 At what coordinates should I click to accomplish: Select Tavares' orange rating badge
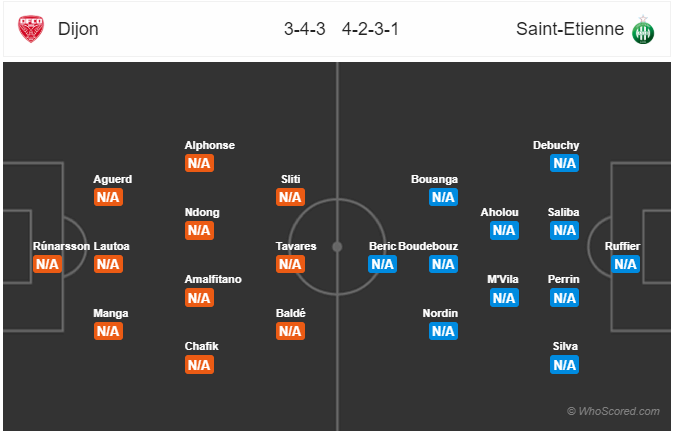coord(290,264)
